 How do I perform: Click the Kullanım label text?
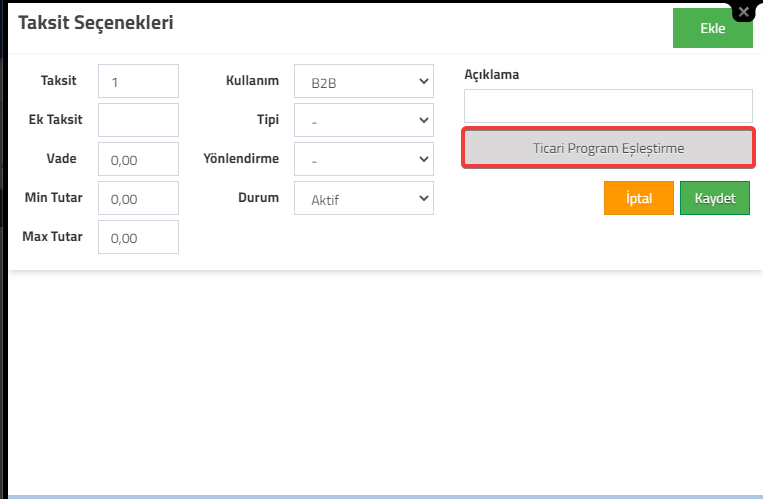pyautogui.click(x=252, y=80)
